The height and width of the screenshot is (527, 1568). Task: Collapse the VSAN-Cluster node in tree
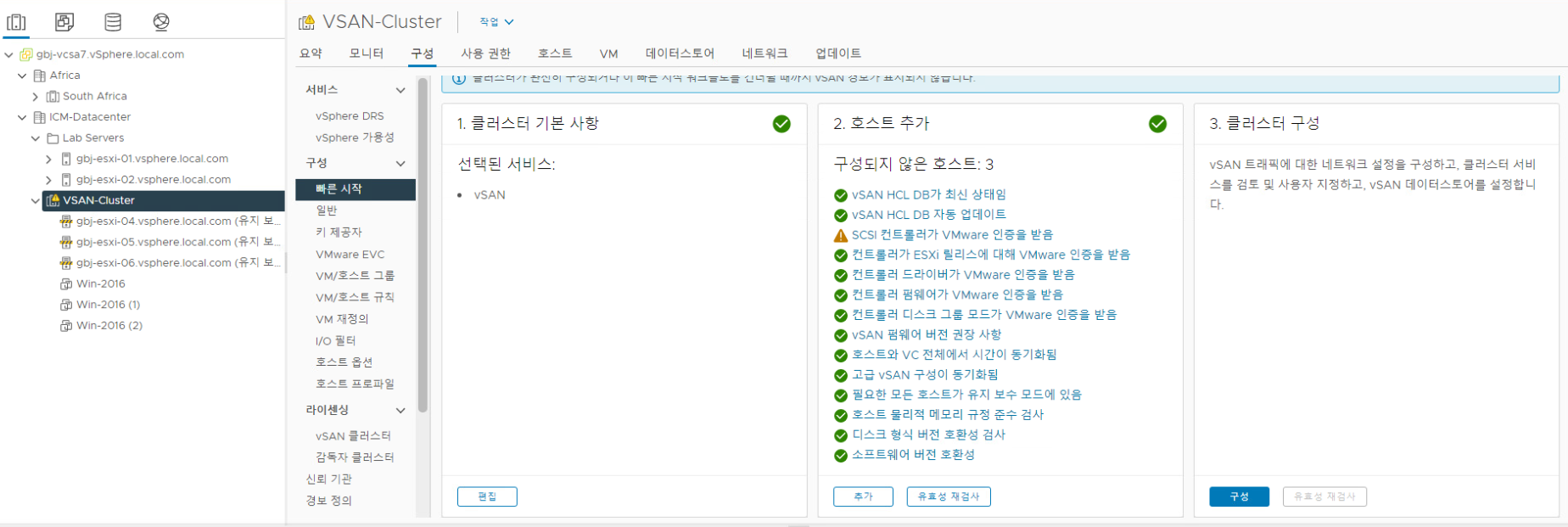click(36, 200)
